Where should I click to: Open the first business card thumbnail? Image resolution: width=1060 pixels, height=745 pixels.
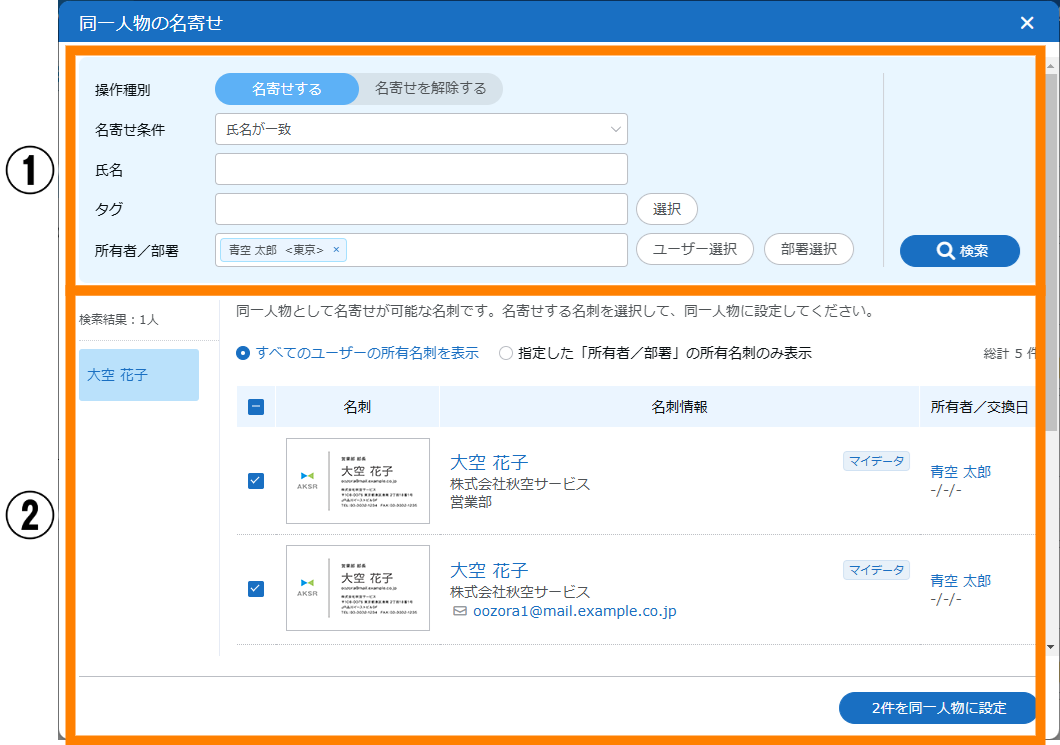click(357, 481)
